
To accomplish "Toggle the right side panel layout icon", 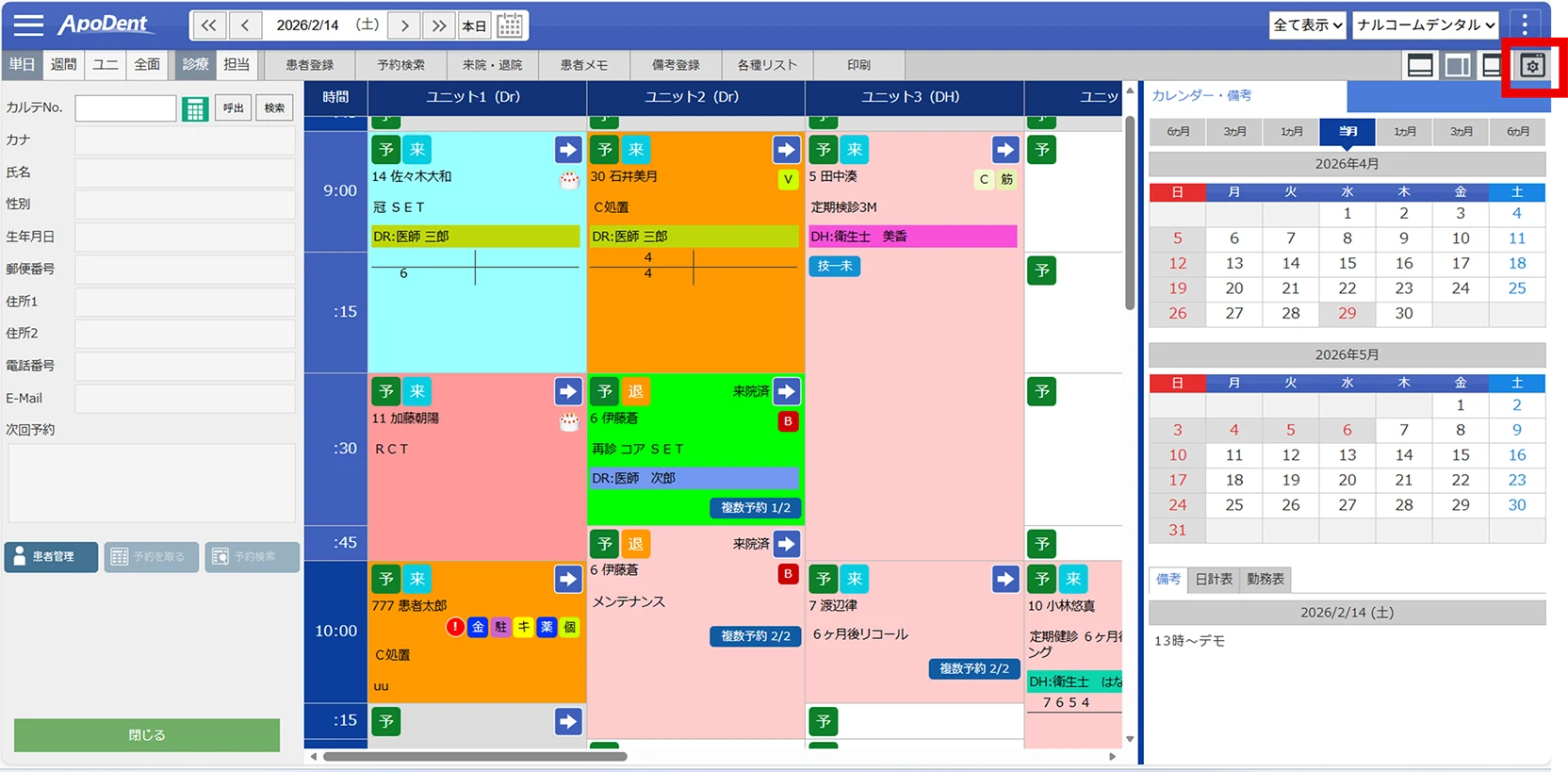I will point(1458,65).
